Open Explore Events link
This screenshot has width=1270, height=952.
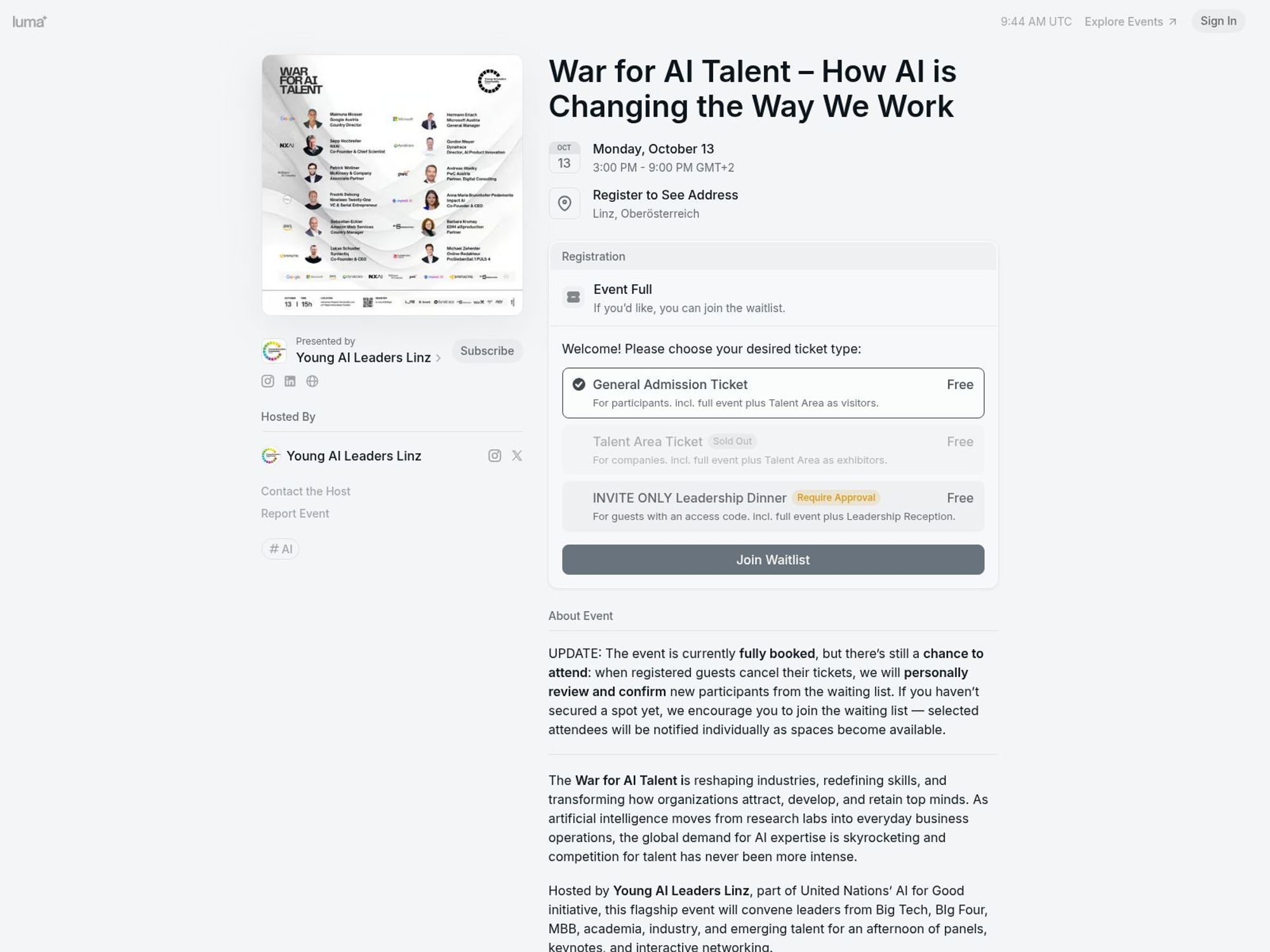1130,22
